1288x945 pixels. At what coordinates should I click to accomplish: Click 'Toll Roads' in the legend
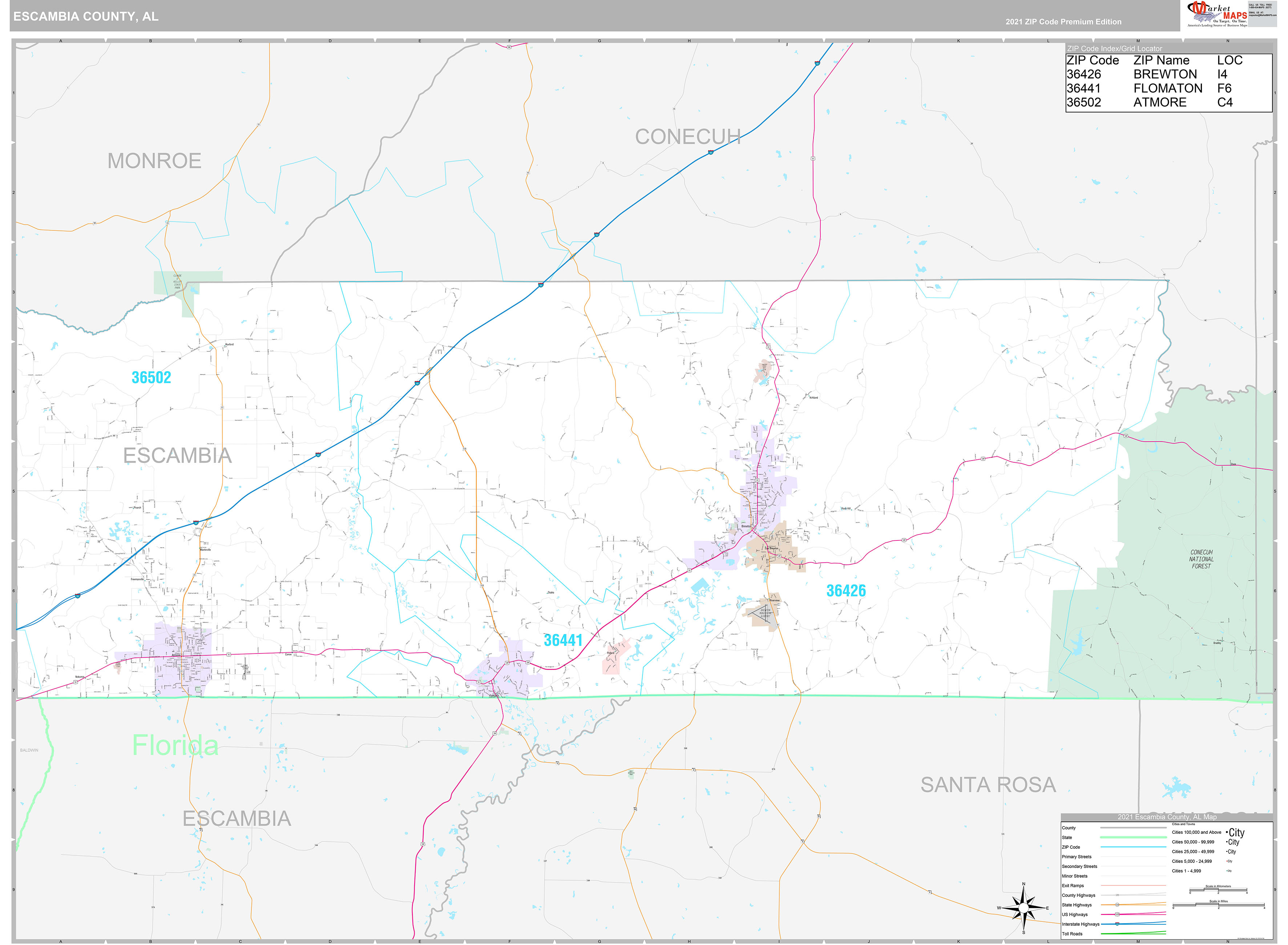coord(1072,934)
